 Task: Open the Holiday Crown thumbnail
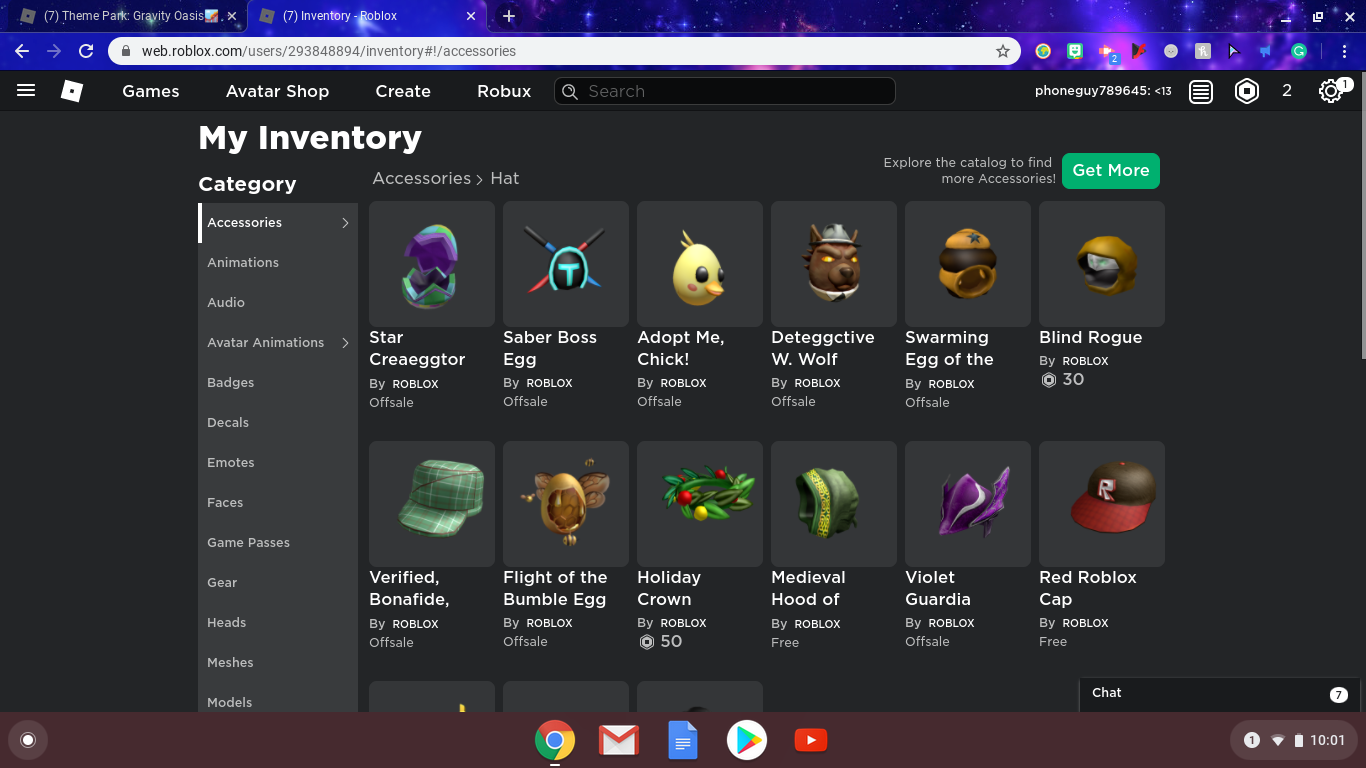[700, 504]
